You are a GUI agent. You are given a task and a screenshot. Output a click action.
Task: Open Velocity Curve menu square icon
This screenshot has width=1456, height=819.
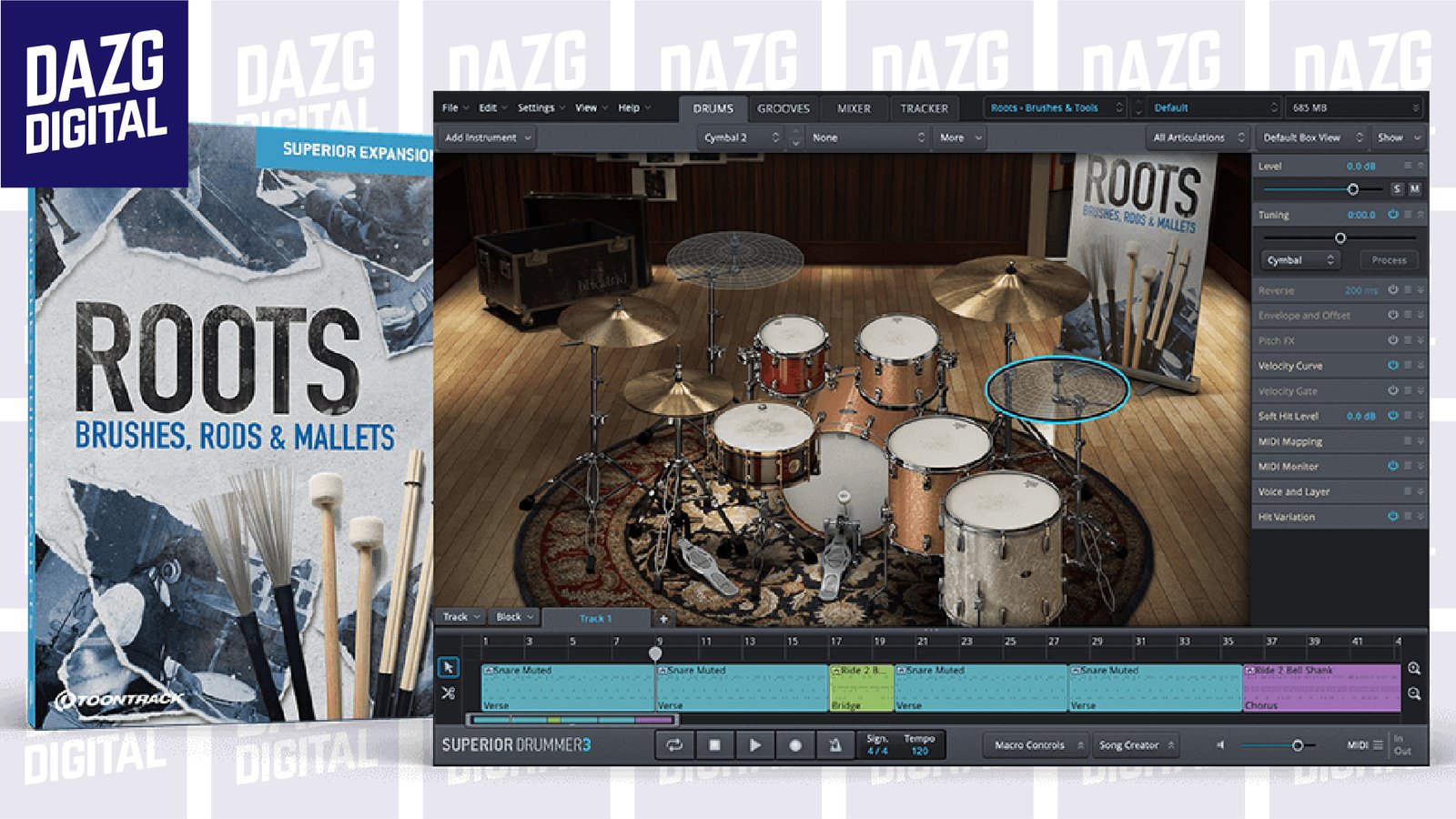pyautogui.click(x=1407, y=365)
